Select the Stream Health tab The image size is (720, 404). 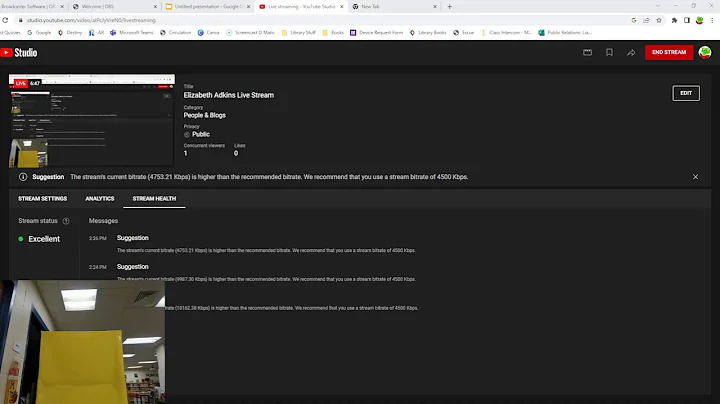coord(154,199)
